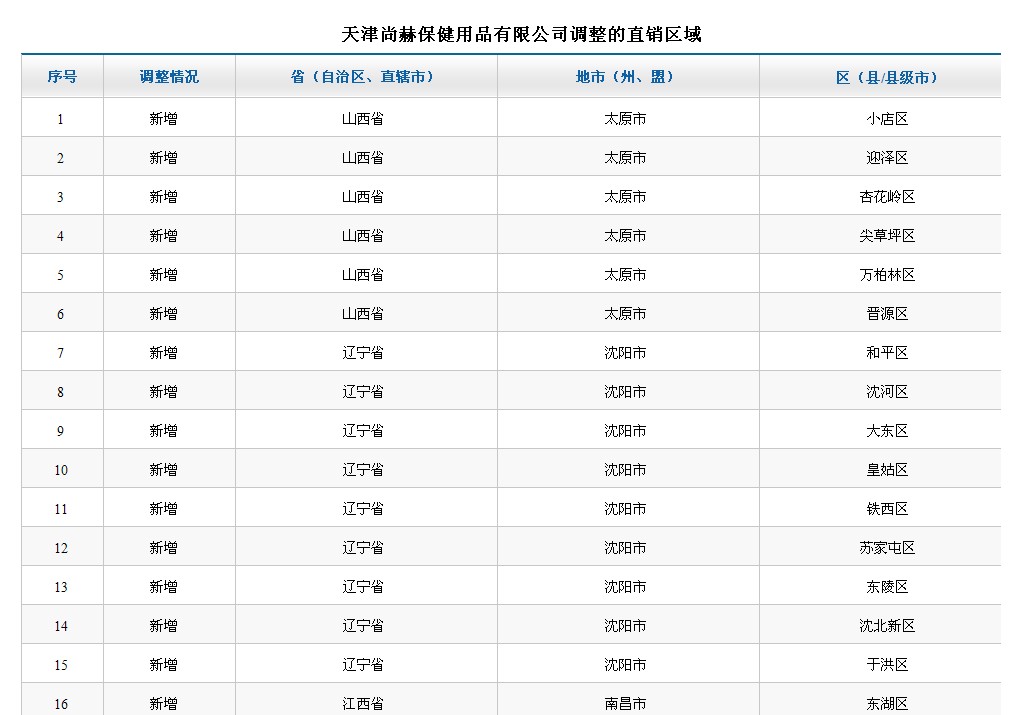This screenshot has height=715, width=1026.
Task: Select the 皇姑区 cell
Action: pos(887,470)
